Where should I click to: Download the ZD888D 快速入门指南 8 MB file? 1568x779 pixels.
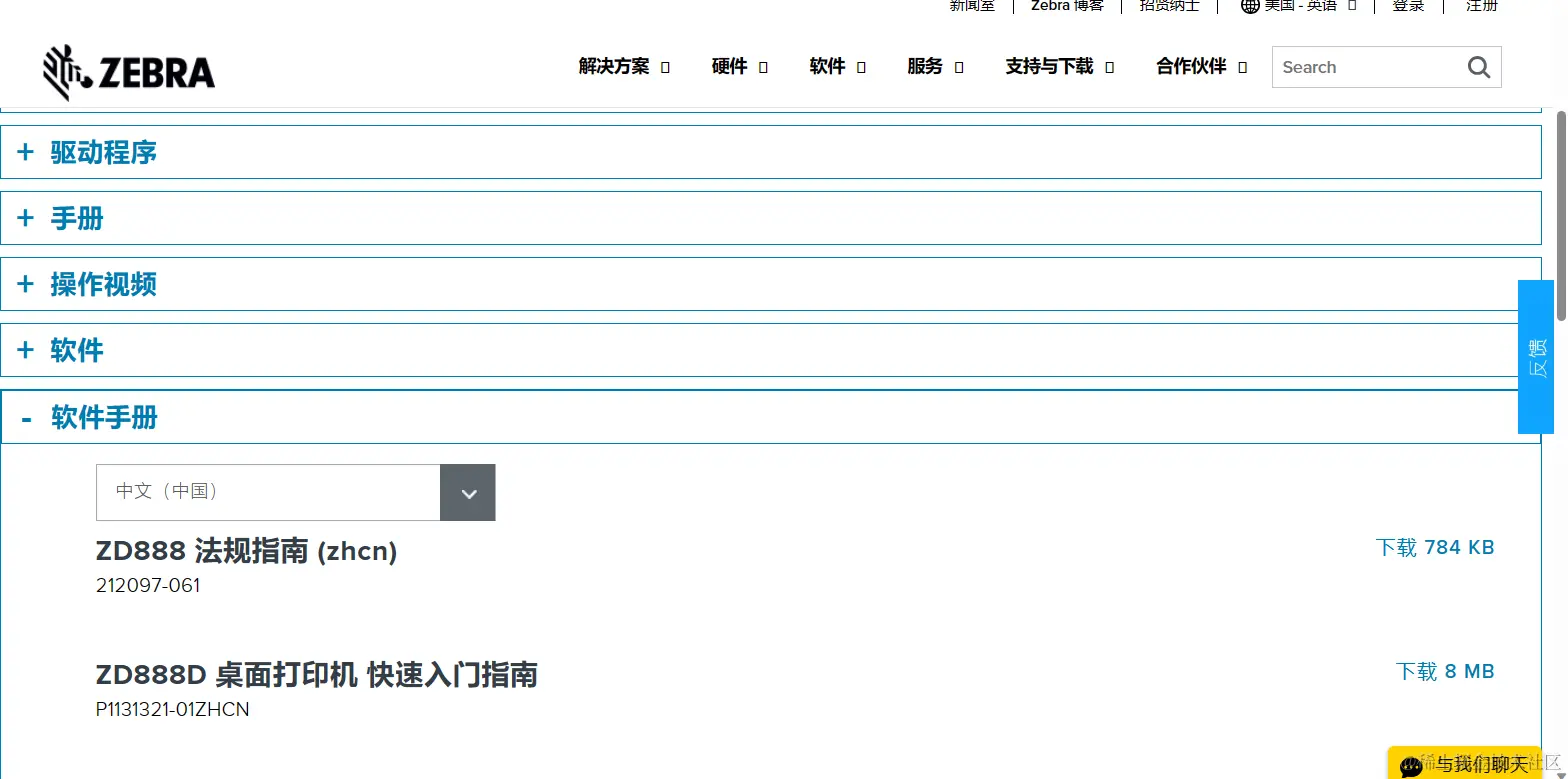pos(1445,672)
